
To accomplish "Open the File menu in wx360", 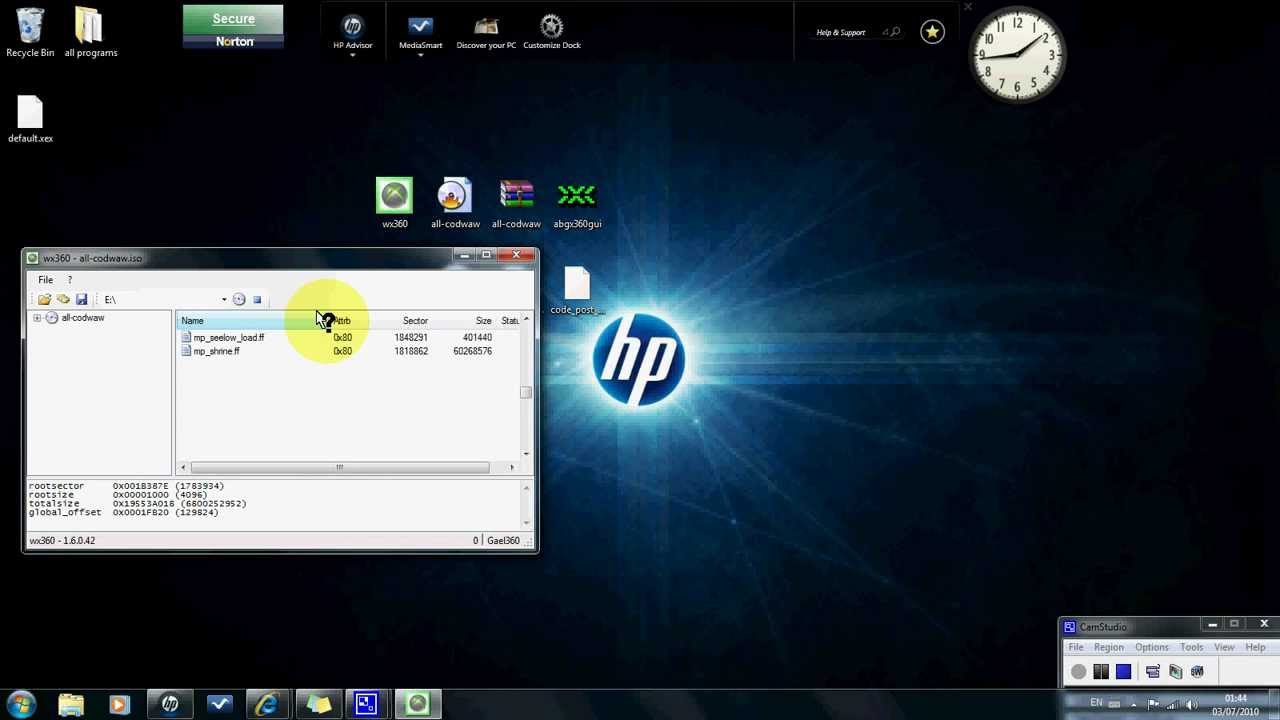I will tap(45, 280).
